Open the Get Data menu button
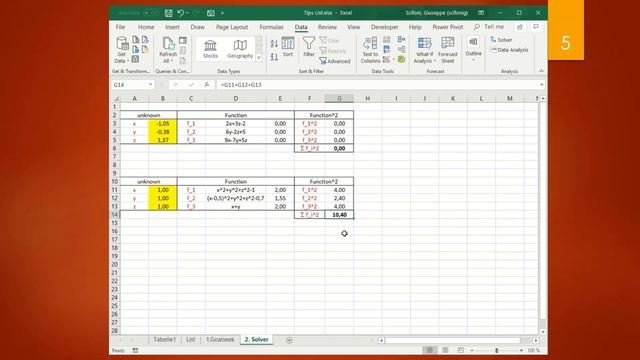 click(122, 50)
